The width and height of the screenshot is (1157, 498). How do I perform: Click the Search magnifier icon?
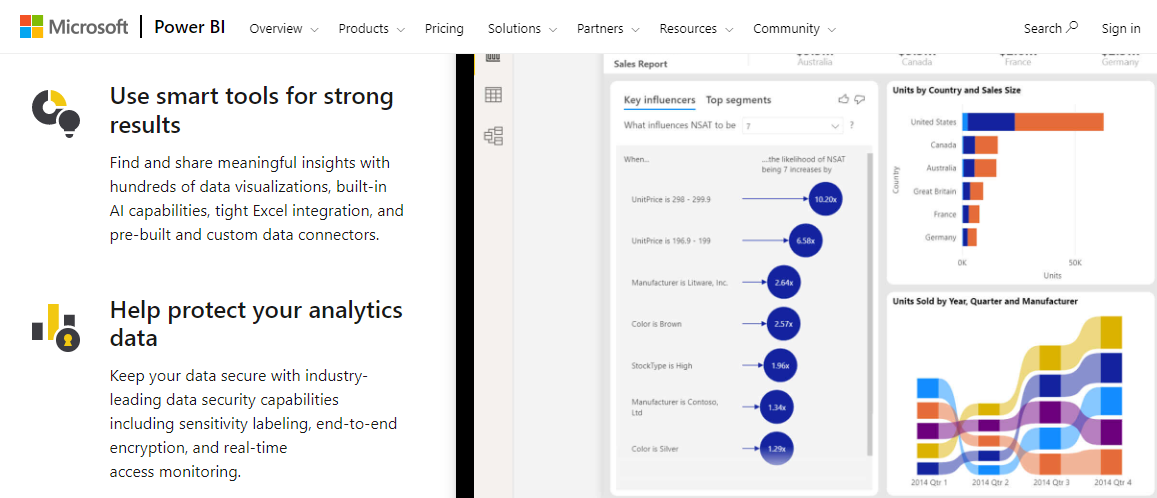click(x=1073, y=27)
